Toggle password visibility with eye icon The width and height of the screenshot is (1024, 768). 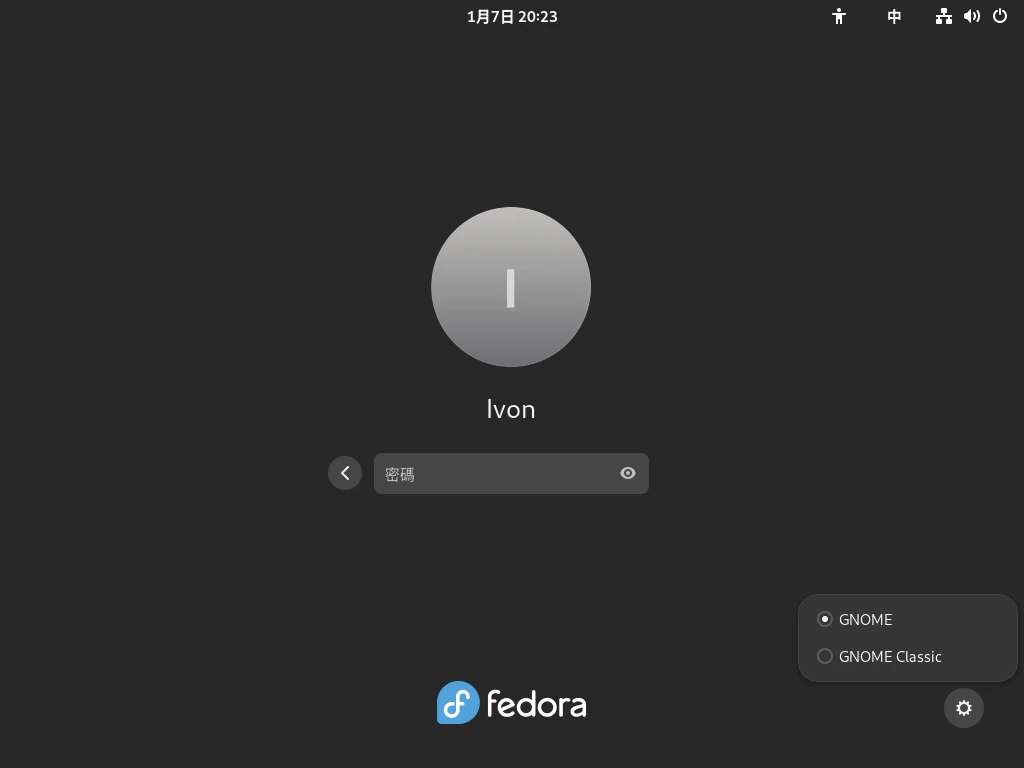pos(628,473)
